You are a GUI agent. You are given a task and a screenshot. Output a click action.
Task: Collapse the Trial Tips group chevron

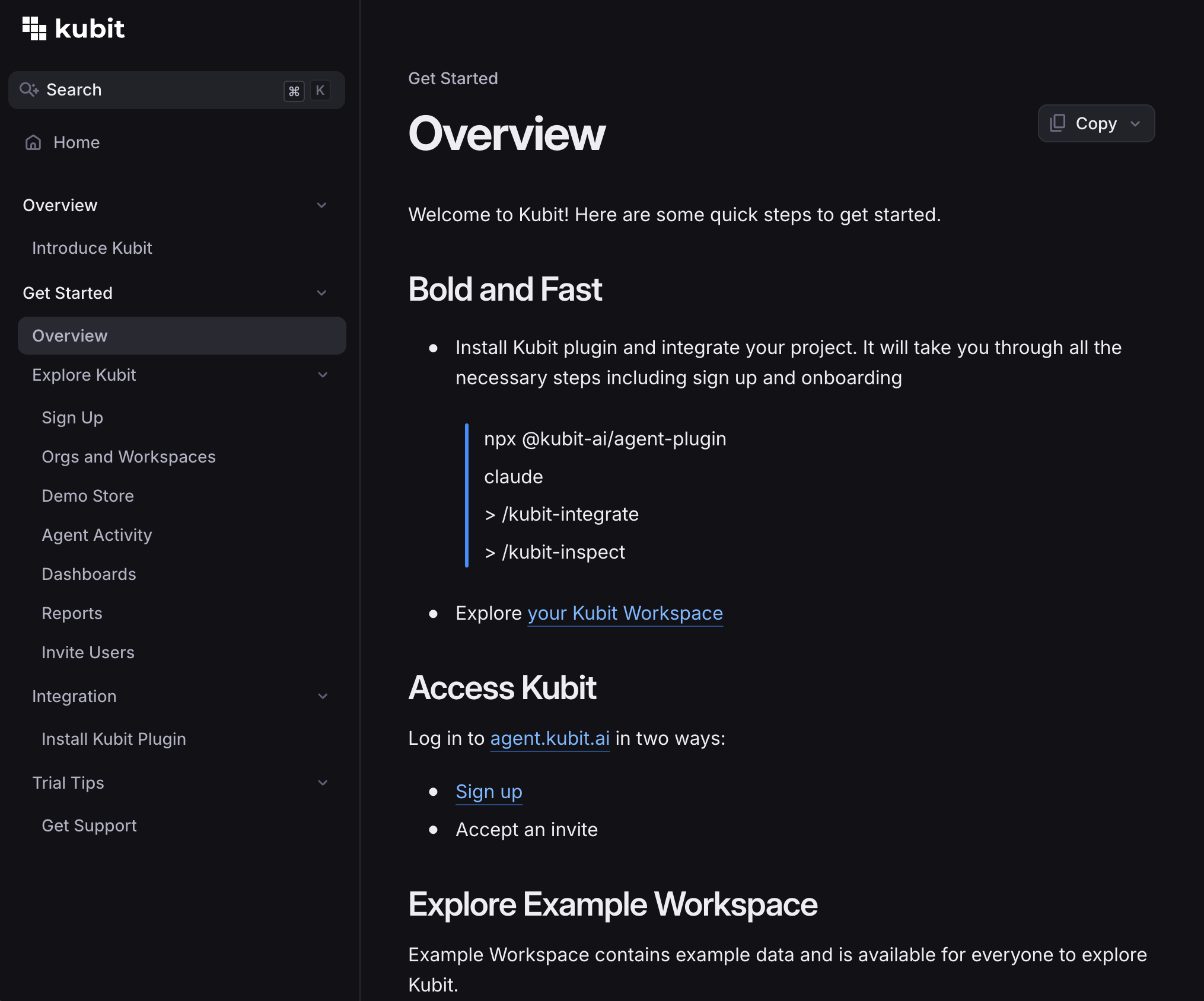pos(323,783)
